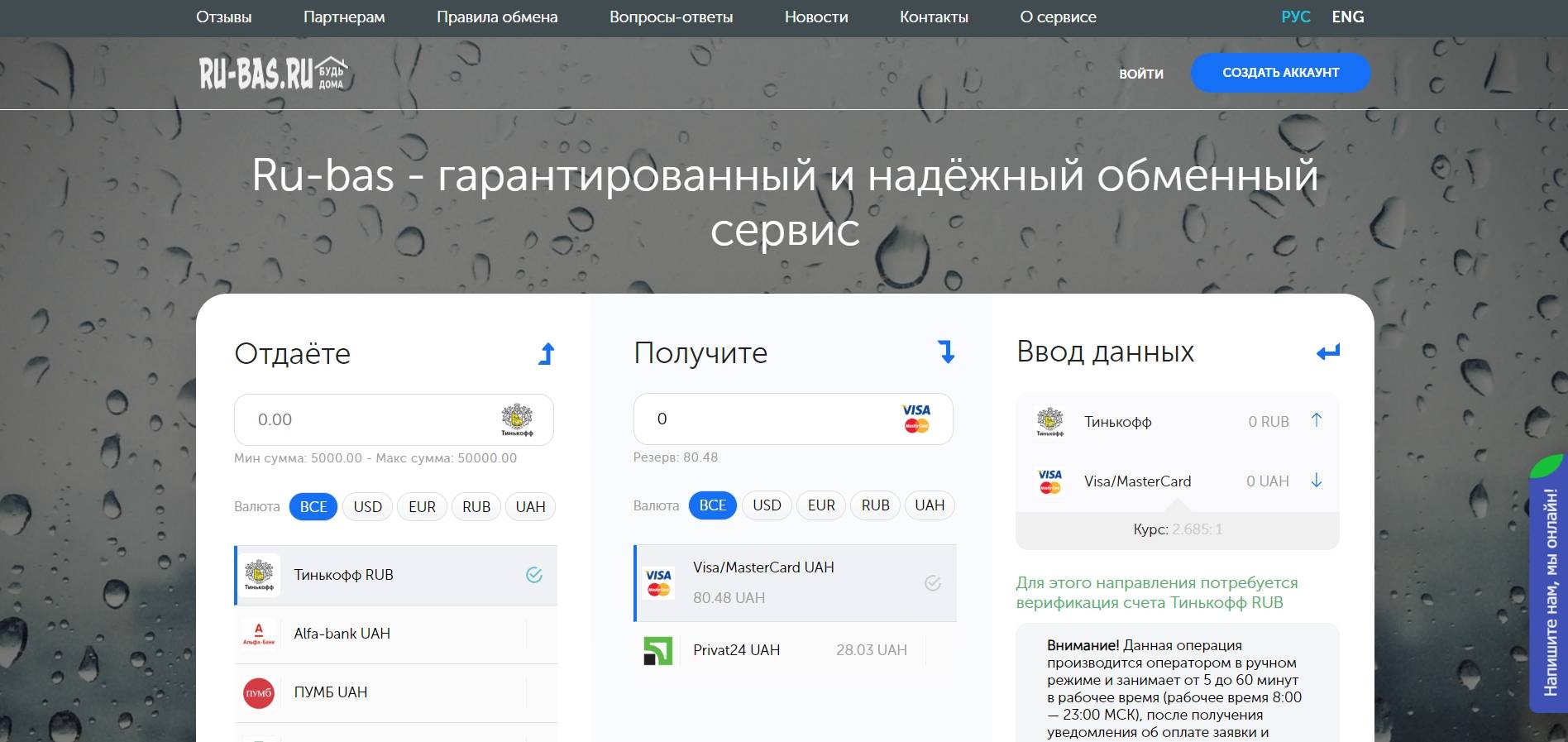Go to Правила обмена
Viewport: 1568px width, 742px height.
tap(497, 17)
